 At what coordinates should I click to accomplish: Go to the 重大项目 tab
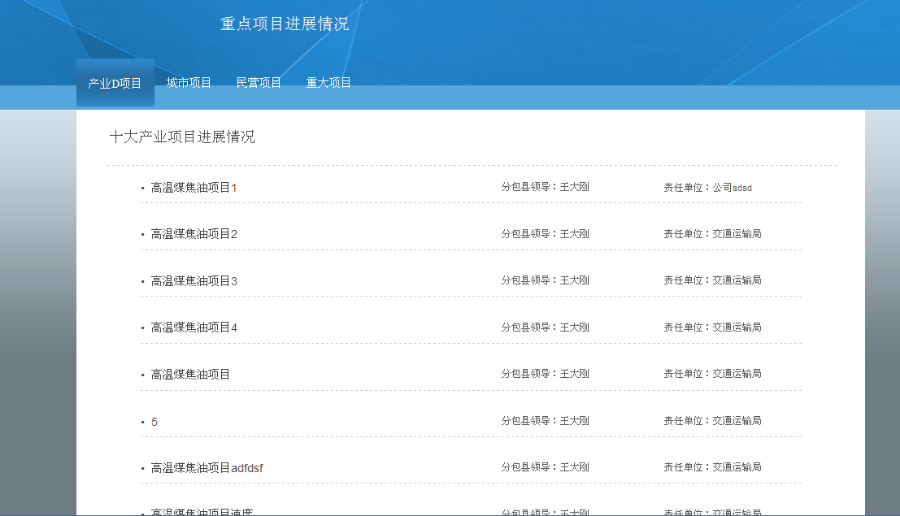click(x=329, y=83)
